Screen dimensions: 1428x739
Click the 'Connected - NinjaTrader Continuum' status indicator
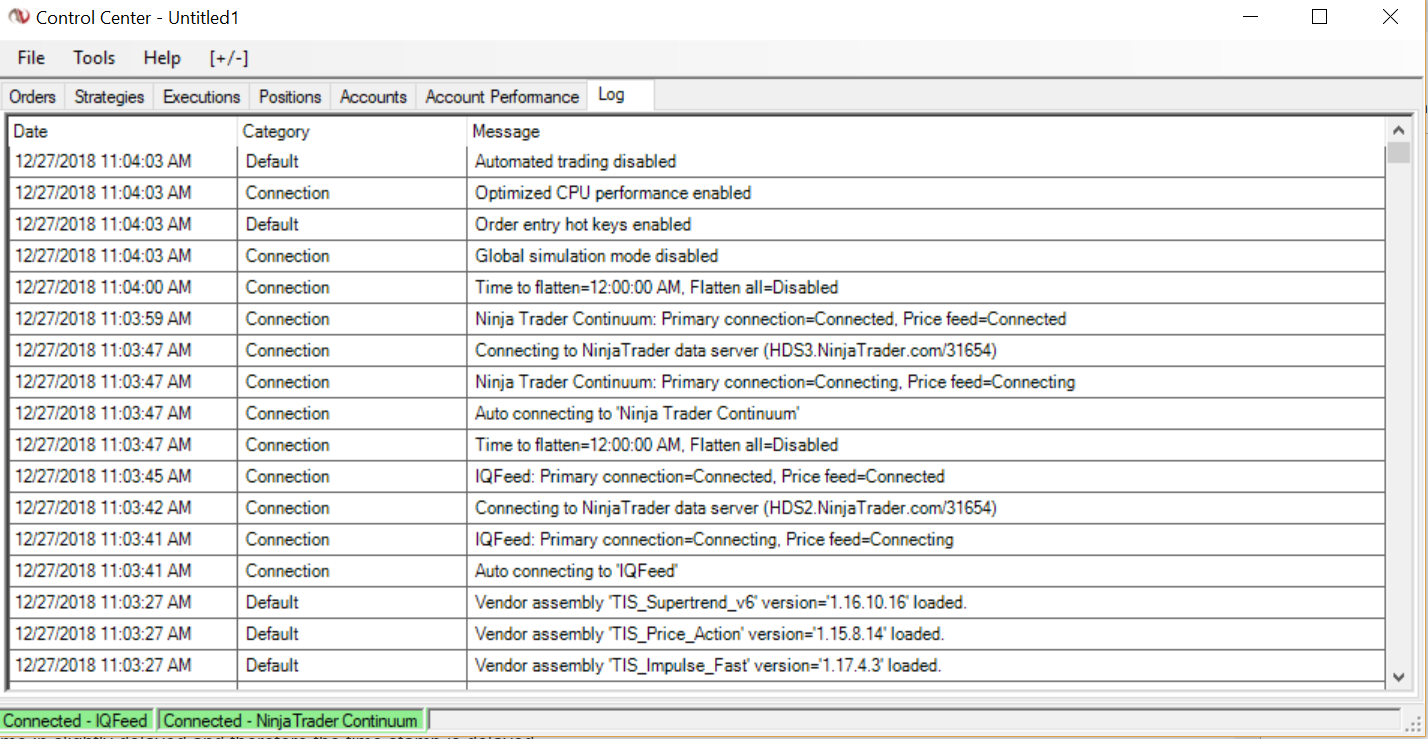pyautogui.click(x=291, y=720)
